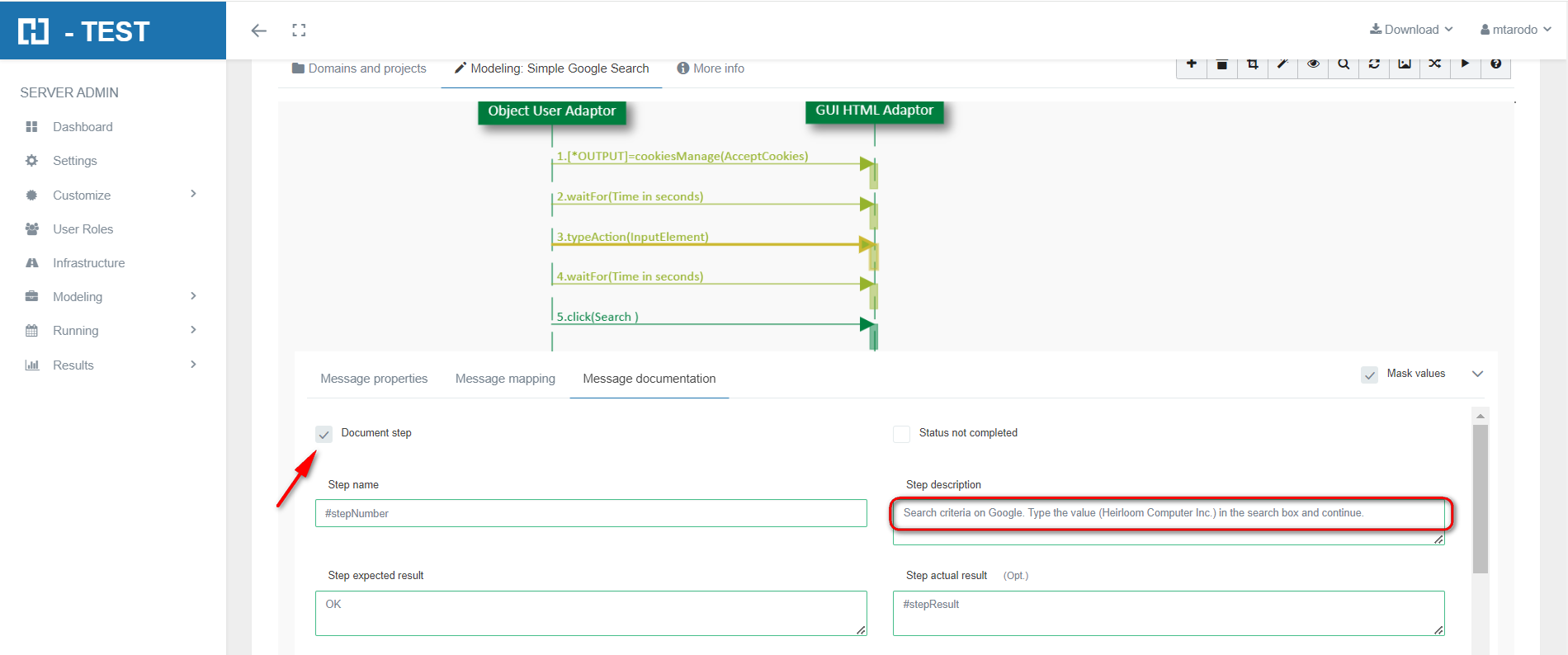Click the plus add icon in toolbar
The height and width of the screenshot is (655, 1568).
[1191, 64]
